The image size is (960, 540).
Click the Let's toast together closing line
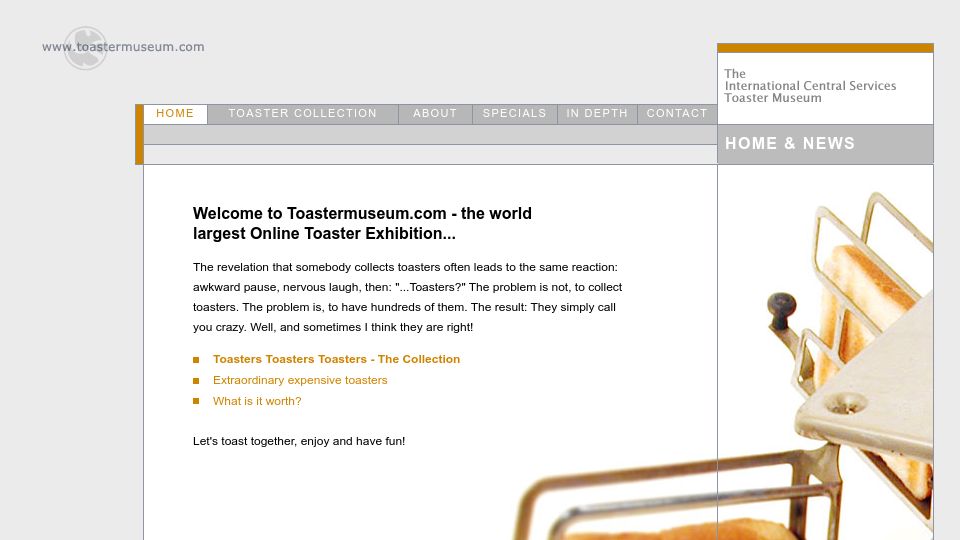pyautogui.click(x=299, y=441)
